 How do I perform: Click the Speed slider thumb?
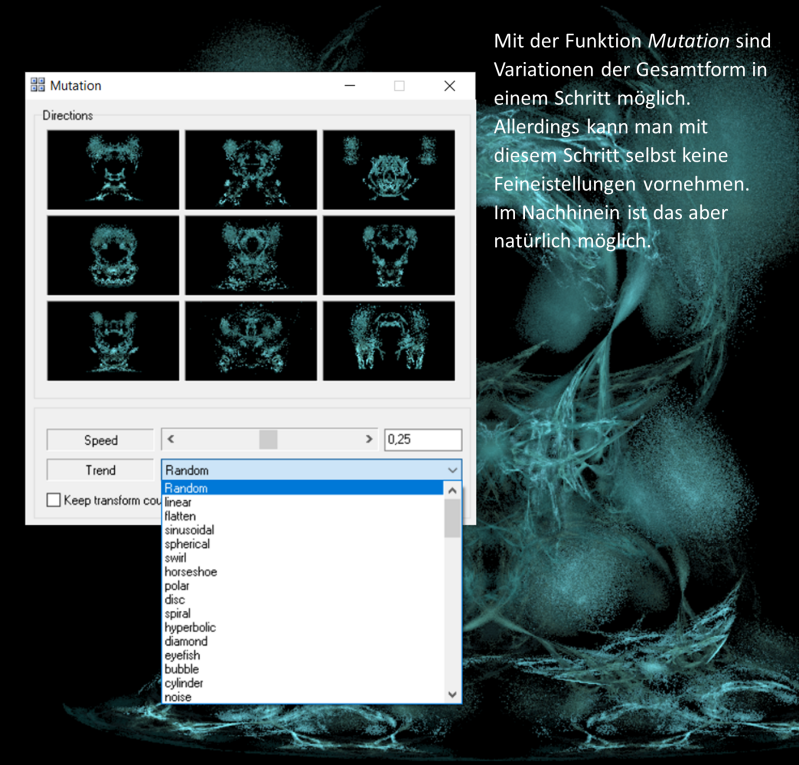pos(268,439)
